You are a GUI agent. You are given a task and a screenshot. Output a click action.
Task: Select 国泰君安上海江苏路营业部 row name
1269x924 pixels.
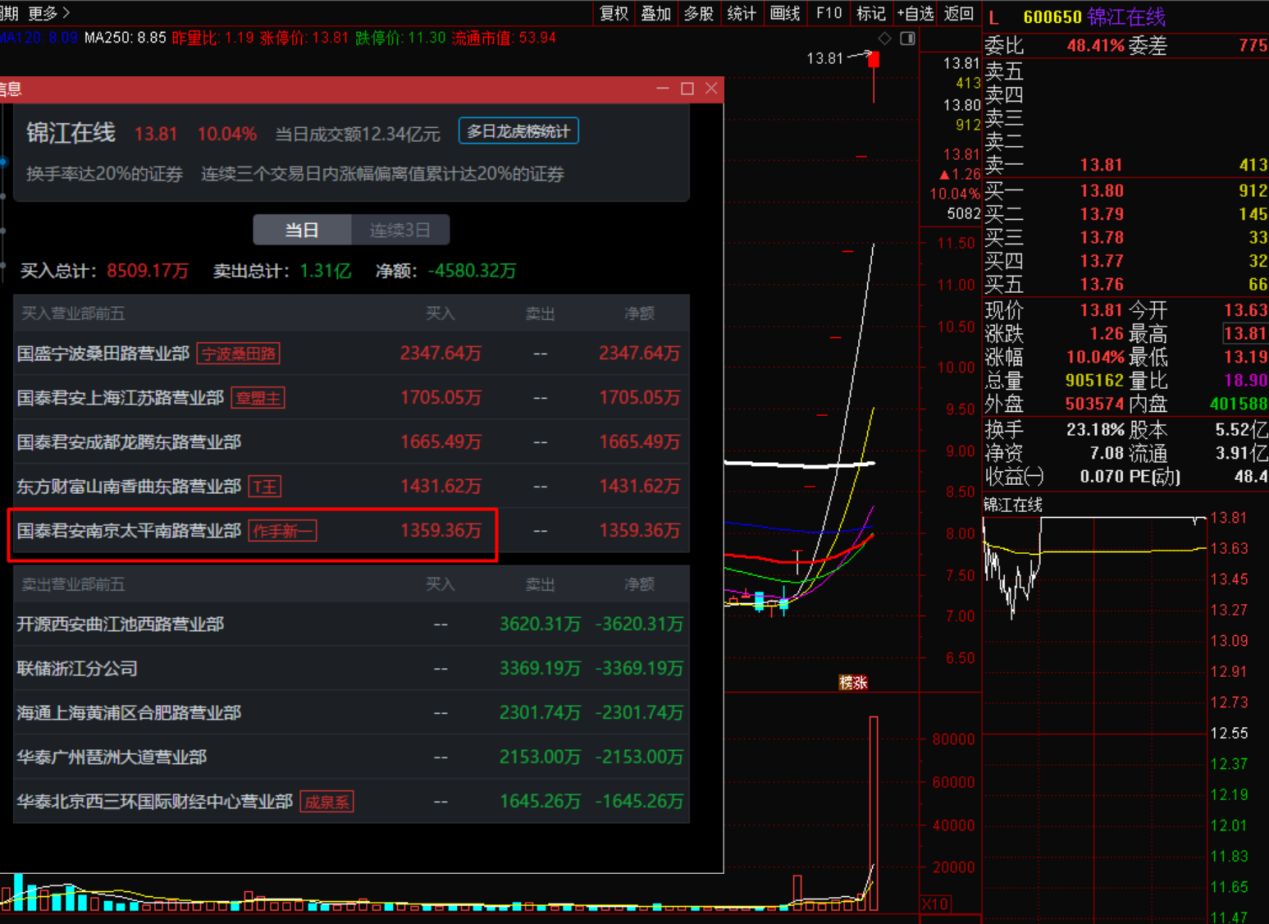click(x=120, y=398)
